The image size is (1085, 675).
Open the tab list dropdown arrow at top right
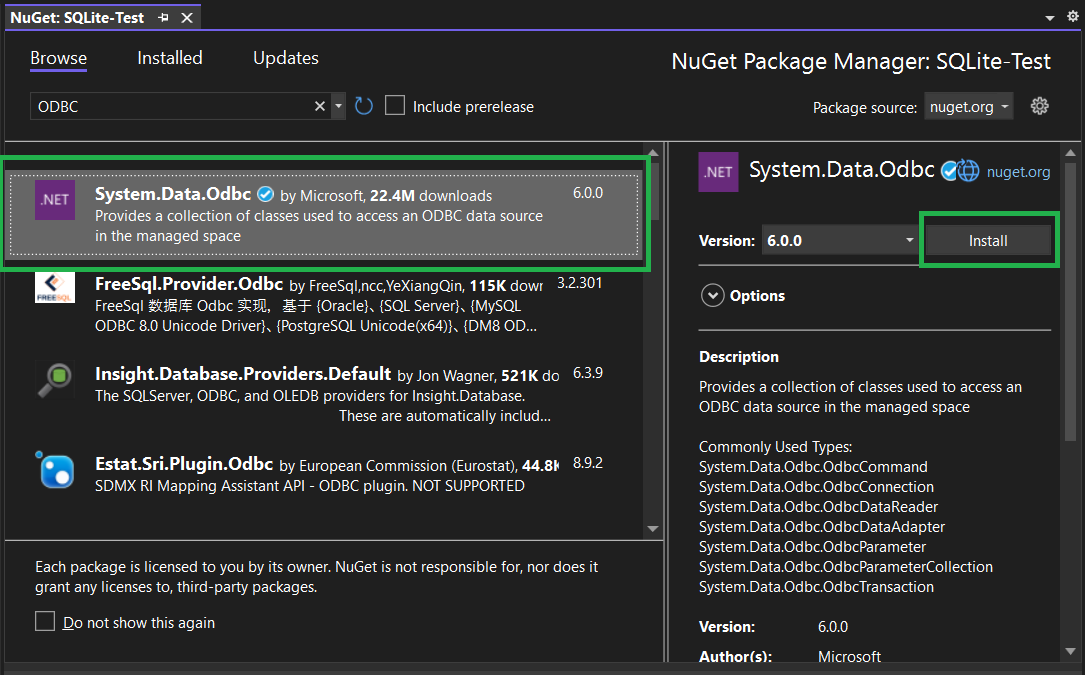1050,18
